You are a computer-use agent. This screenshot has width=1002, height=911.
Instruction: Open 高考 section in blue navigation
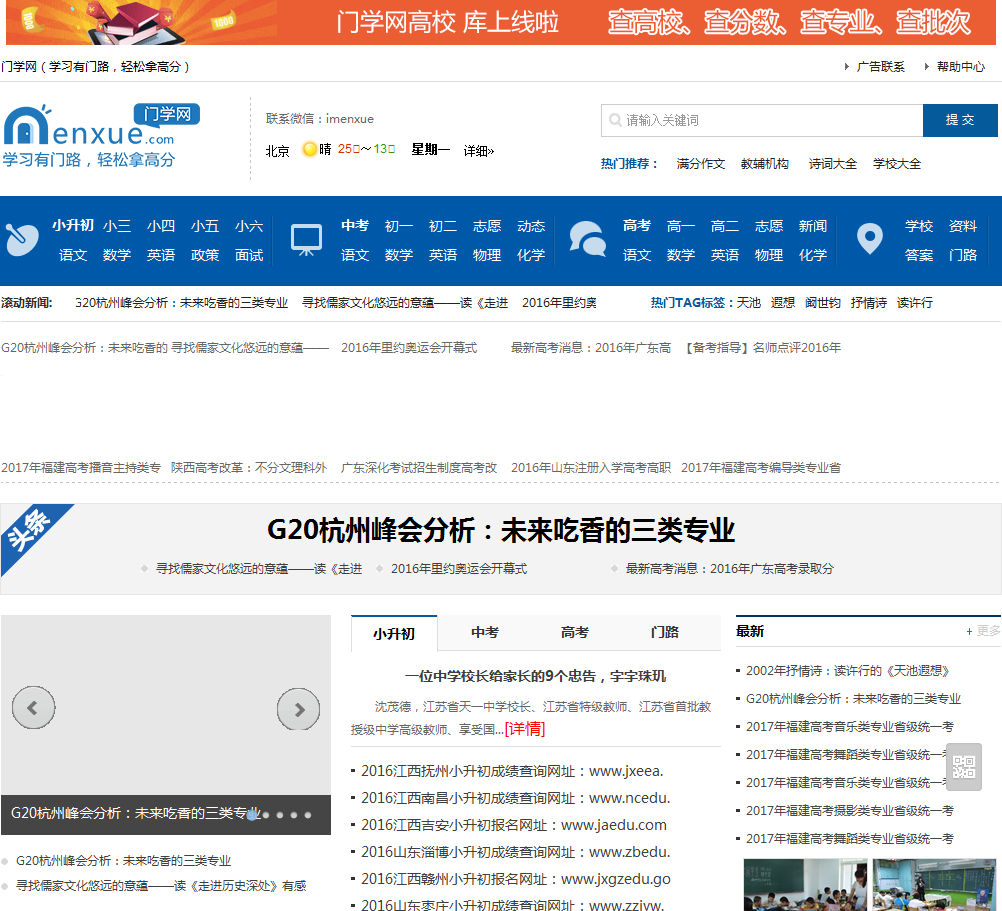coord(636,226)
